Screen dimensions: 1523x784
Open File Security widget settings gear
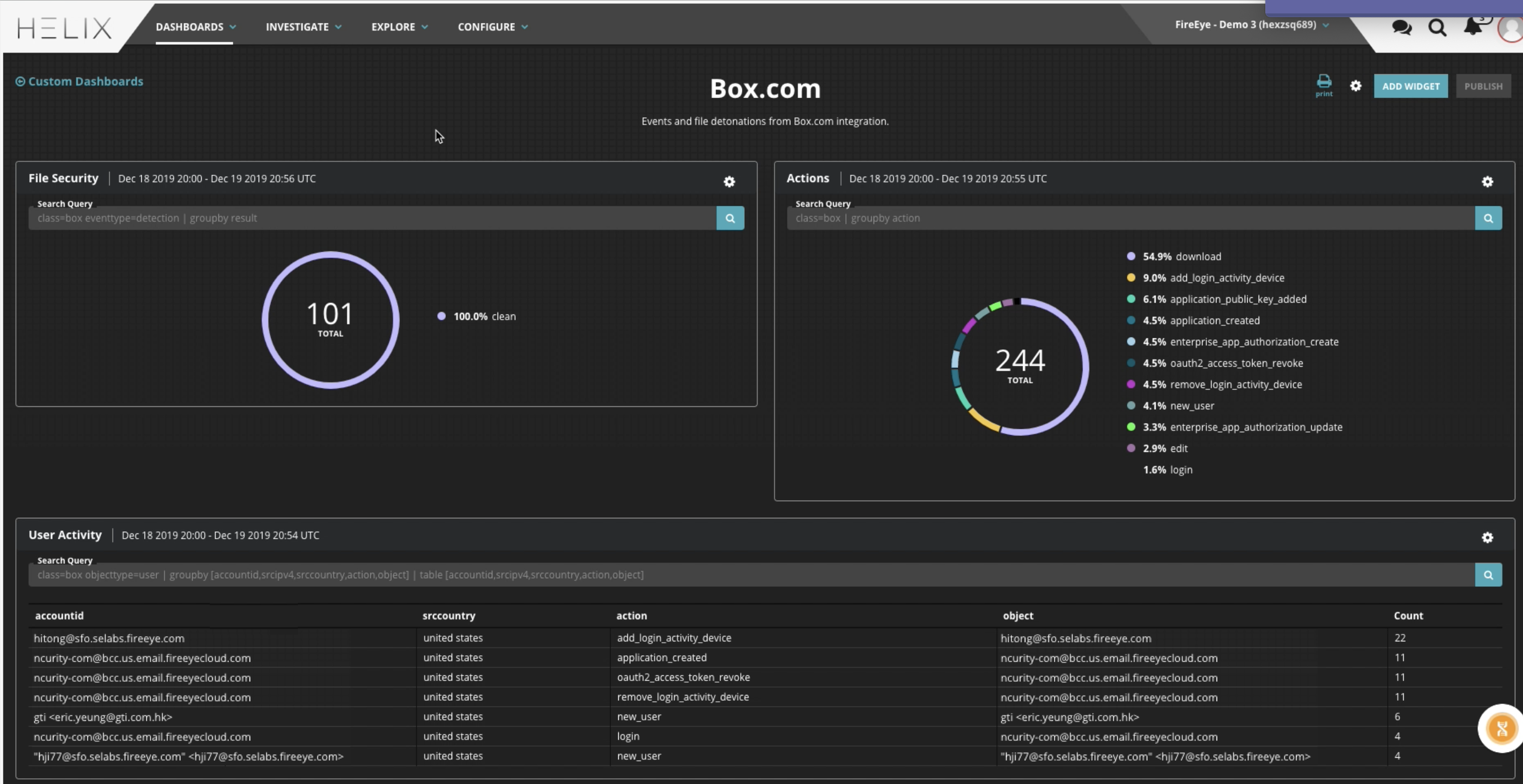[x=729, y=182]
